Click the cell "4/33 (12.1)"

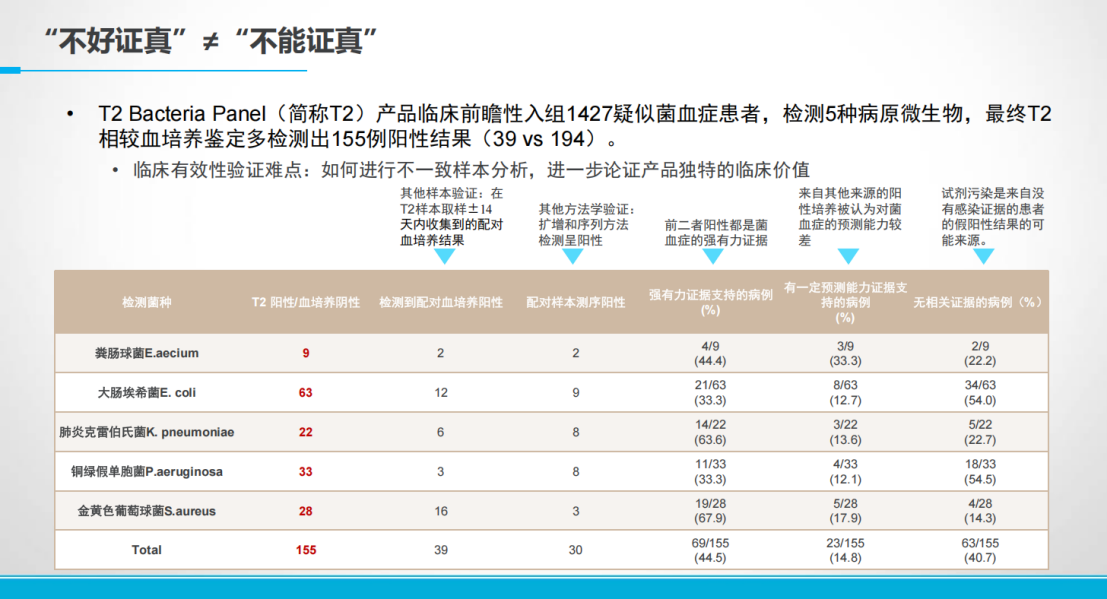tap(845, 472)
